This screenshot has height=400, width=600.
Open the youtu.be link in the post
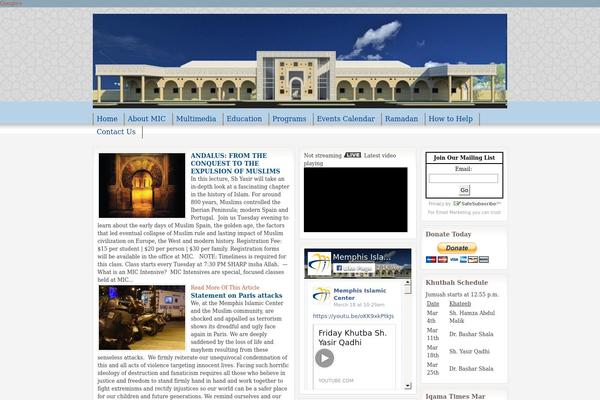[353, 316]
